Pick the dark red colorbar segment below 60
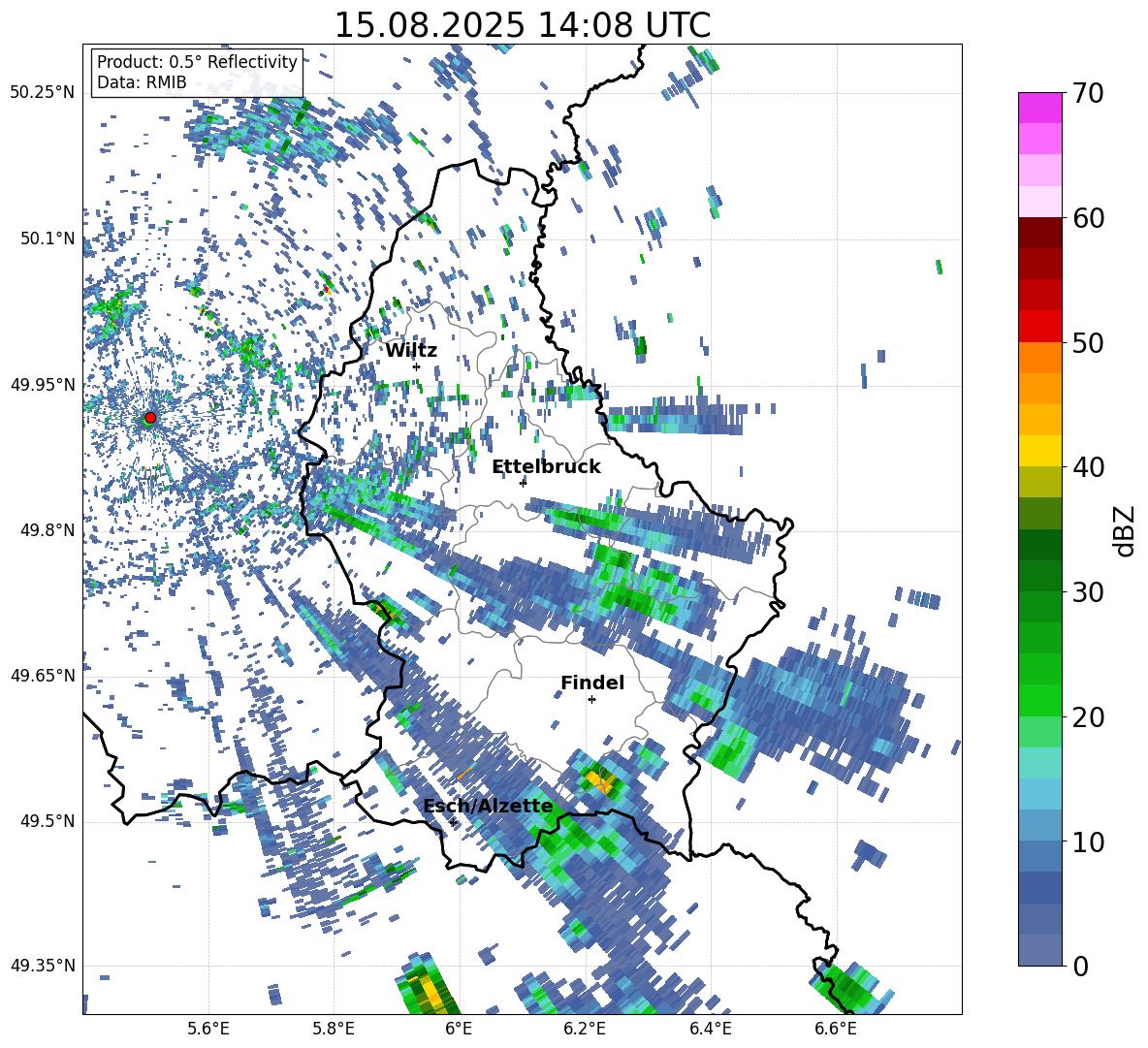Image resolution: width=1148 pixels, height=1048 pixels. pyautogui.click(x=1040, y=233)
